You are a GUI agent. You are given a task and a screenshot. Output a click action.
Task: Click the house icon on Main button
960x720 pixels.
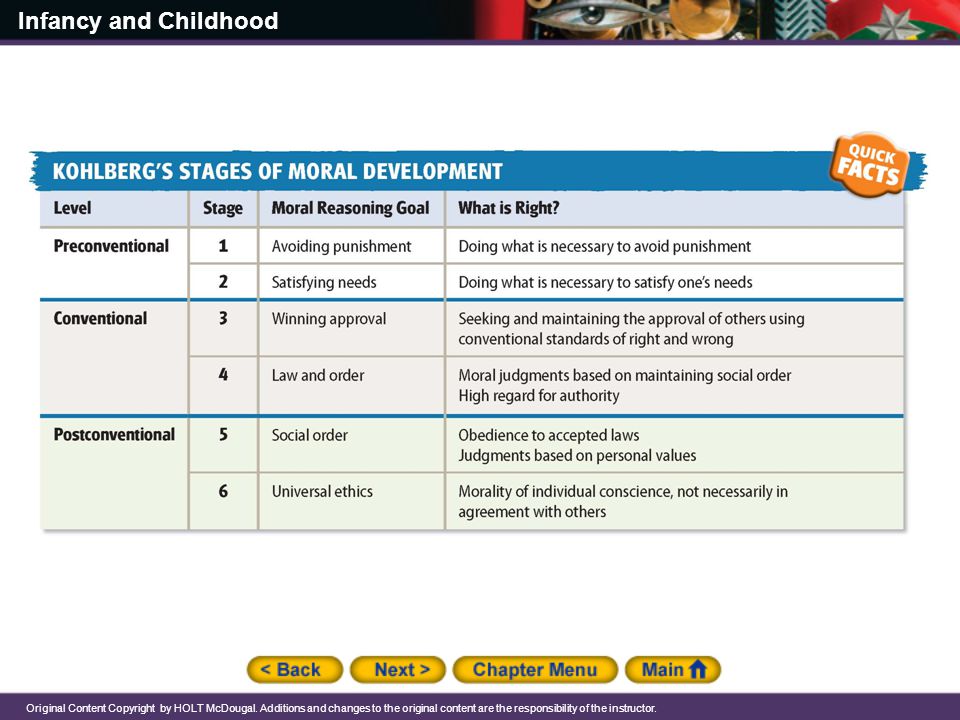coord(698,669)
